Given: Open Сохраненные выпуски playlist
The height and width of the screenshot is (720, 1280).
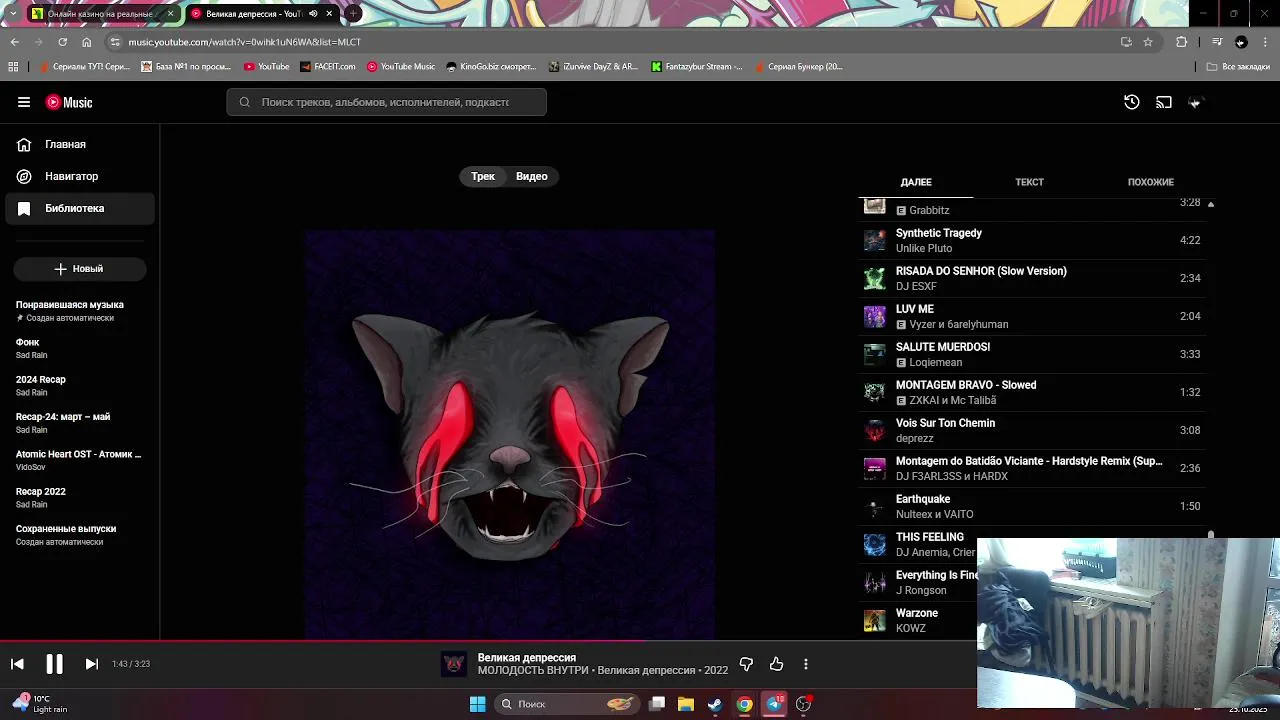Looking at the screenshot, I should (80, 535).
